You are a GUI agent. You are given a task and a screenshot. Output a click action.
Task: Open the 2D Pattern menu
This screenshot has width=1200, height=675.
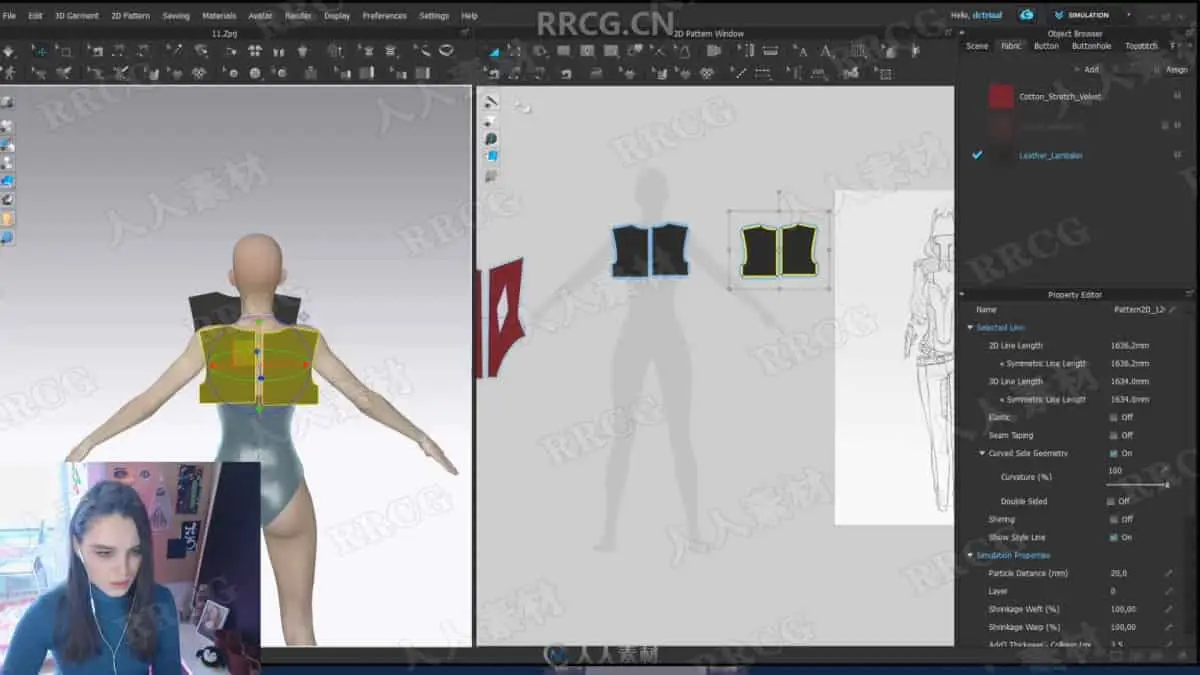[130, 16]
